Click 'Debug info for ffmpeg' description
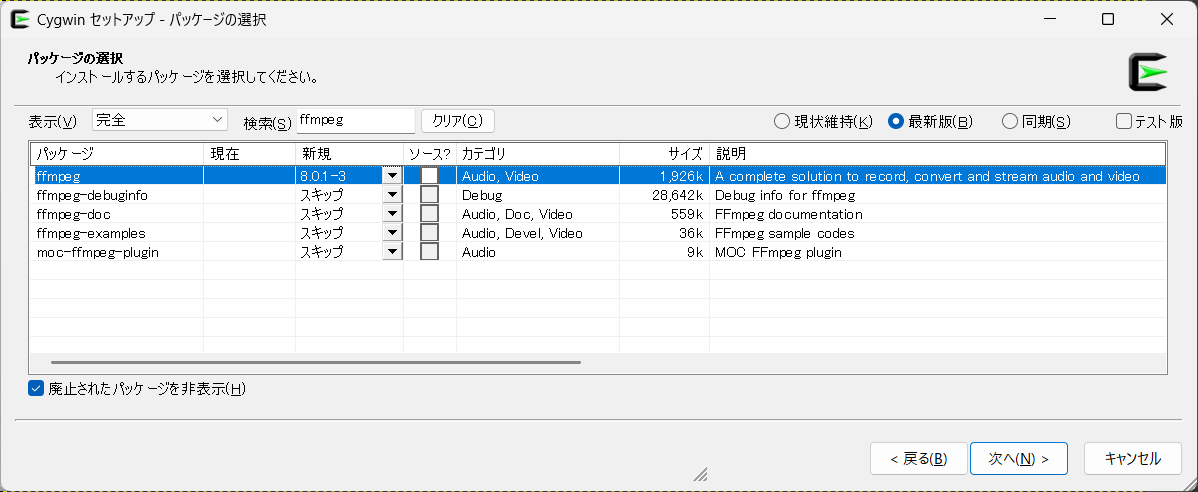This screenshot has width=1198, height=492. [783, 195]
